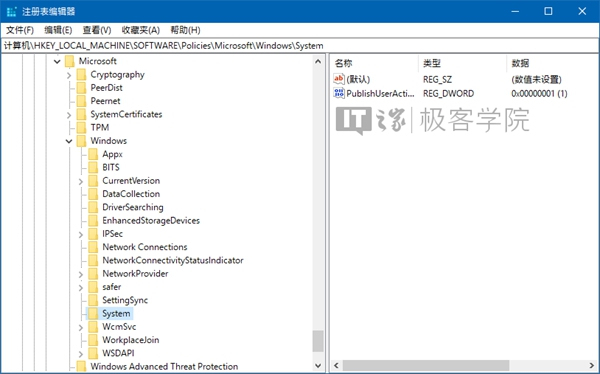Image resolution: width=600 pixels, height=374 pixels.
Task: Click the string value icon for (默认)
Action: [339, 79]
